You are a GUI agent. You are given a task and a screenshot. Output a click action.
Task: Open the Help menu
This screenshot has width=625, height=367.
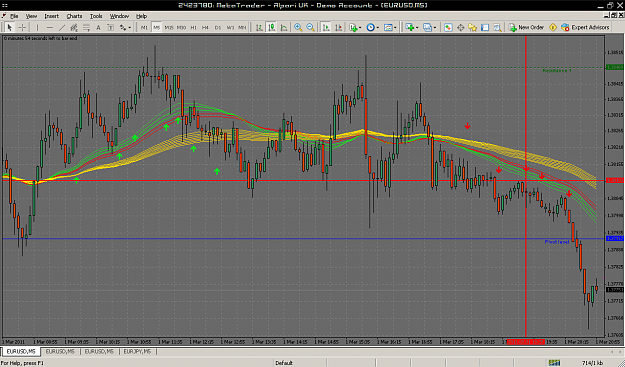coord(142,16)
